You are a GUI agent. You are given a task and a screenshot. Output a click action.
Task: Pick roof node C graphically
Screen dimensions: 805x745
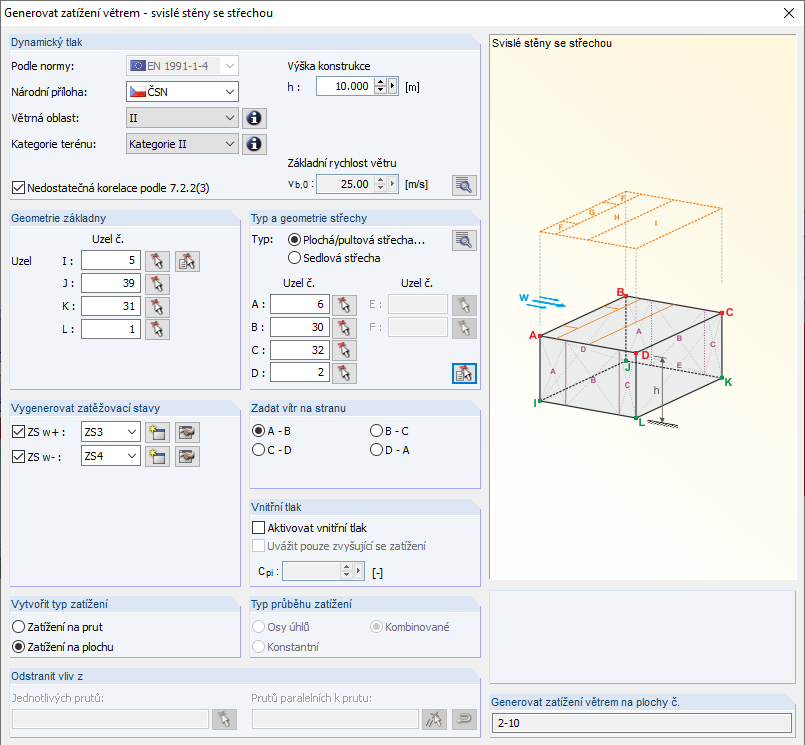344,350
